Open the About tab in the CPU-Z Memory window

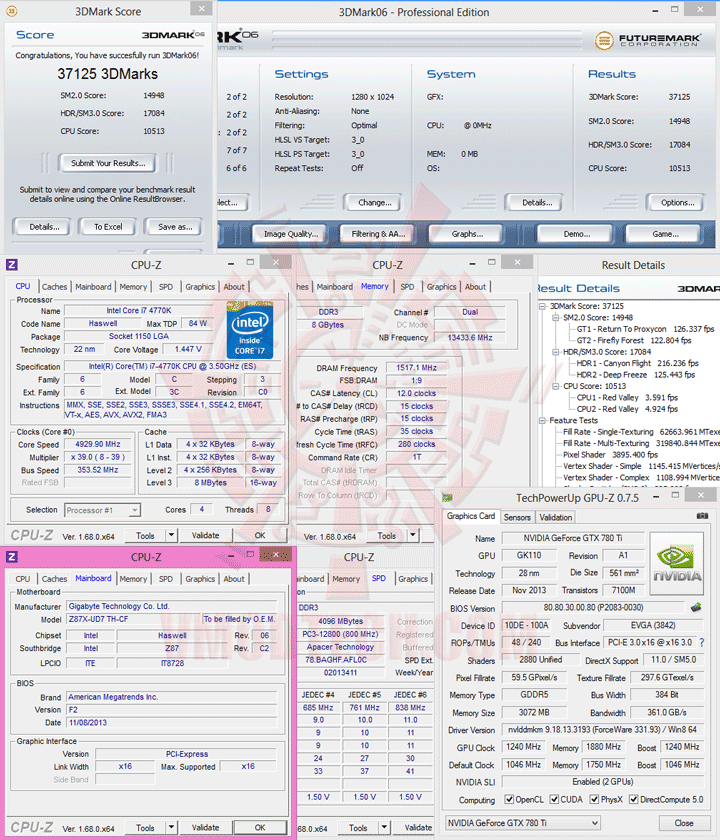pyautogui.click(x=475, y=287)
